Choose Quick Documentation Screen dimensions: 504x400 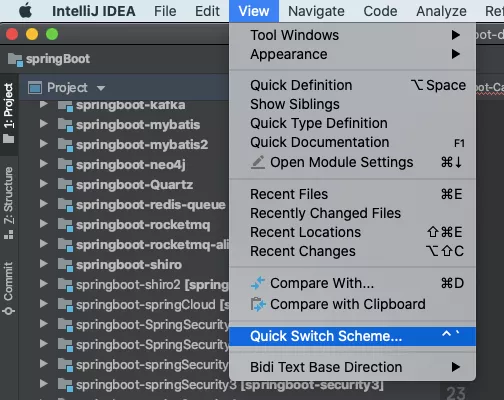coord(352,142)
